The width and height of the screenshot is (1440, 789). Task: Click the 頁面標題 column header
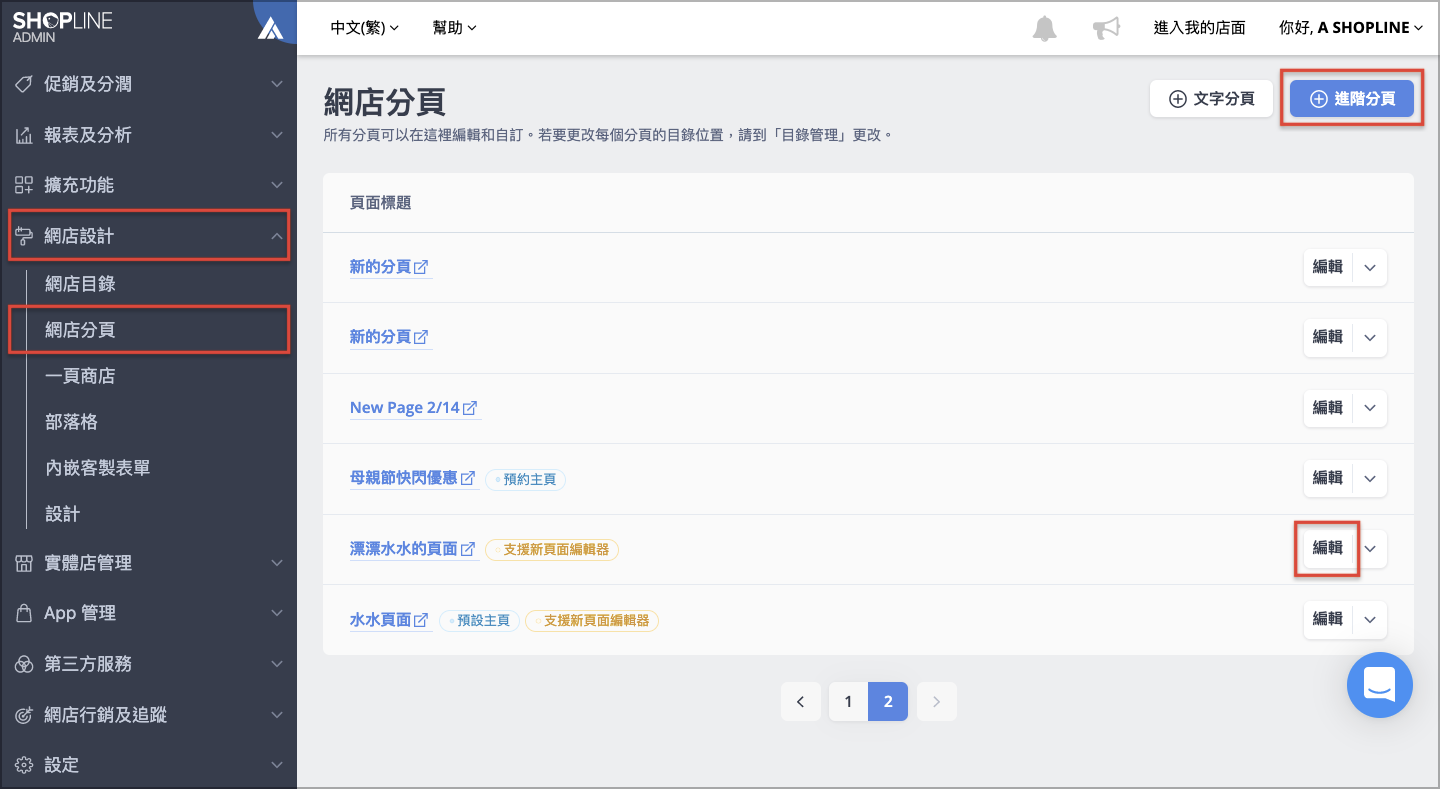point(381,203)
